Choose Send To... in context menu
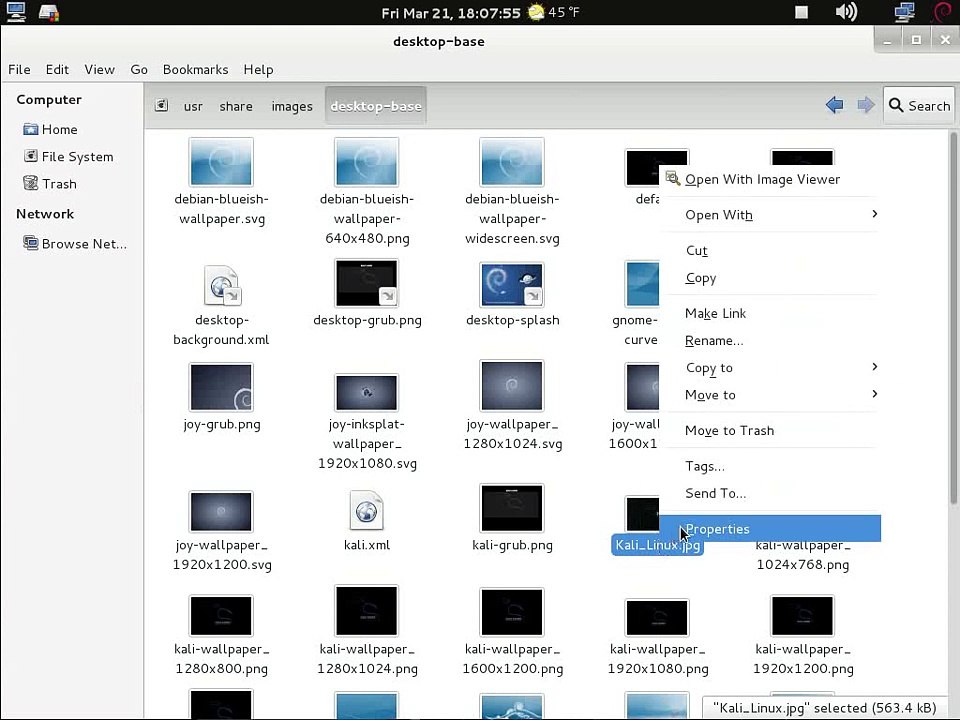Viewport: 960px width, 720px height. (770, 493)
